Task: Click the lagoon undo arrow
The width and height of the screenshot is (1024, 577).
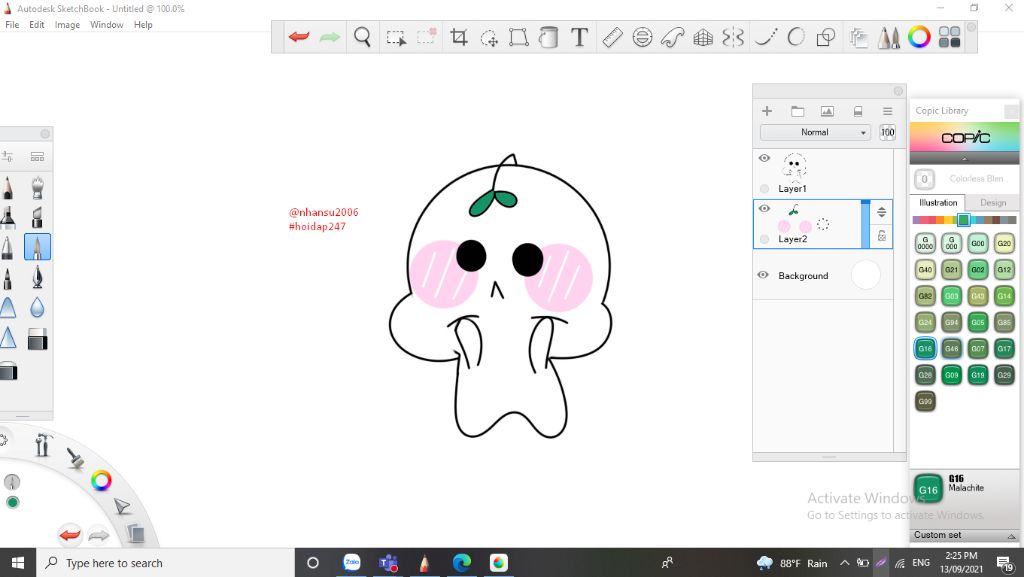Action: click(70, 535)
